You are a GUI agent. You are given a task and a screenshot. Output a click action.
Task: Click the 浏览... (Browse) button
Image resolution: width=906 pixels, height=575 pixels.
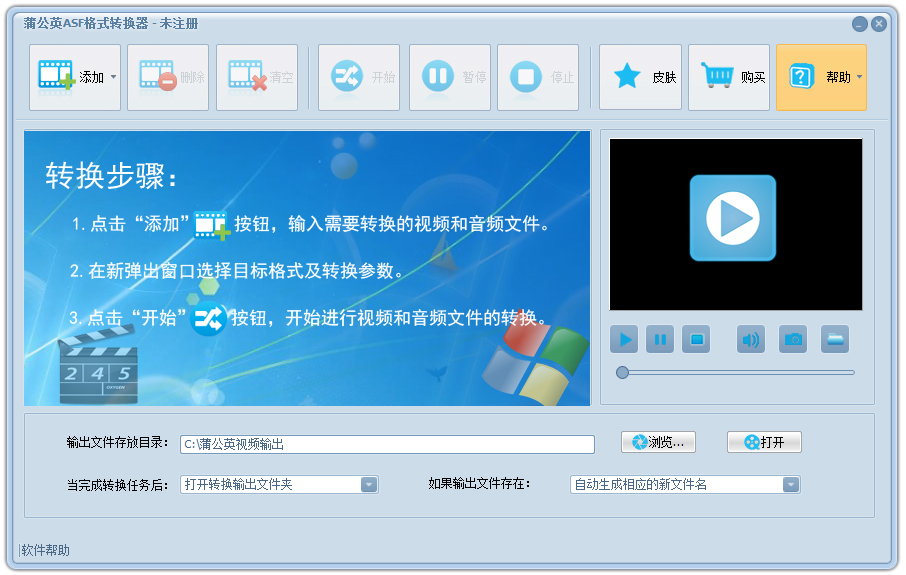[658, 442]
